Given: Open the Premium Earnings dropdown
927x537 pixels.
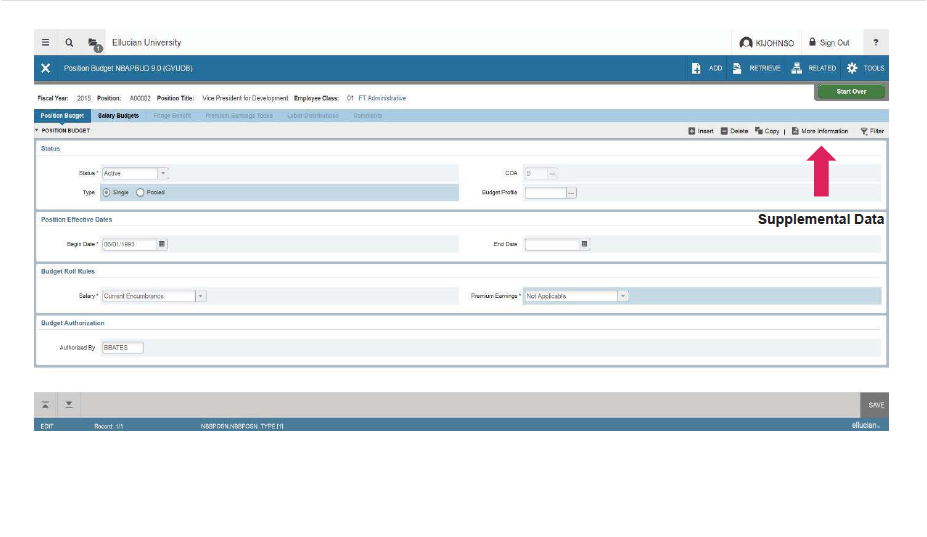Looking at the screenshot, I should pos(622,296).
